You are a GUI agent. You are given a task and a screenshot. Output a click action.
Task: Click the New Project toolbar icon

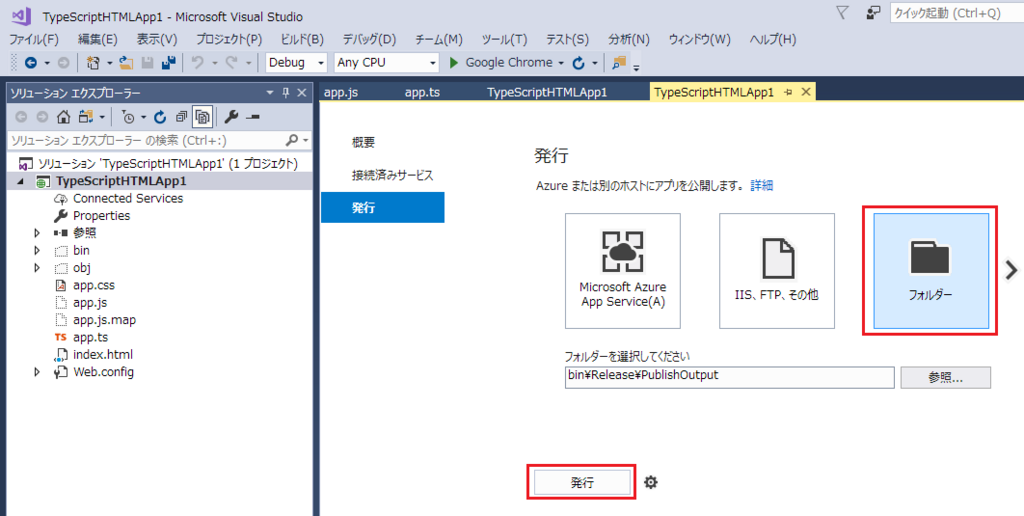click(x=93, y=63)
